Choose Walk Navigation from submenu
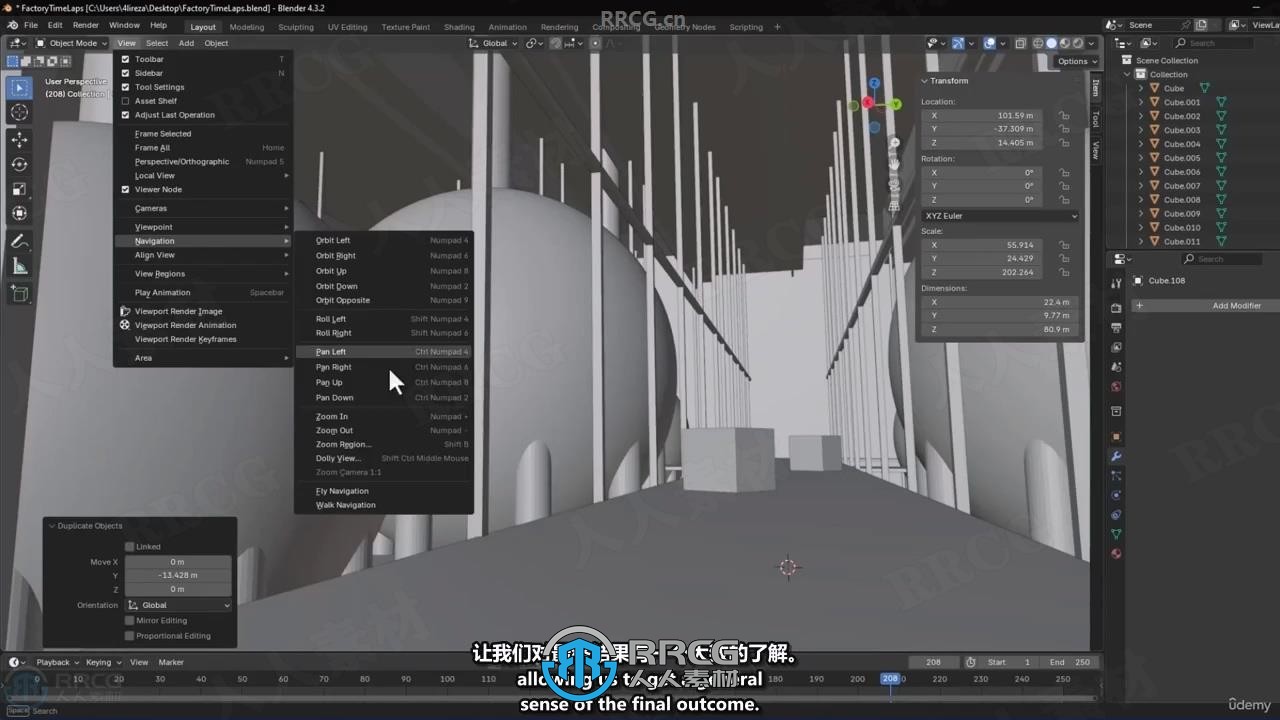The width and height of the screenshot is (1280, 720). click(384, 505)
